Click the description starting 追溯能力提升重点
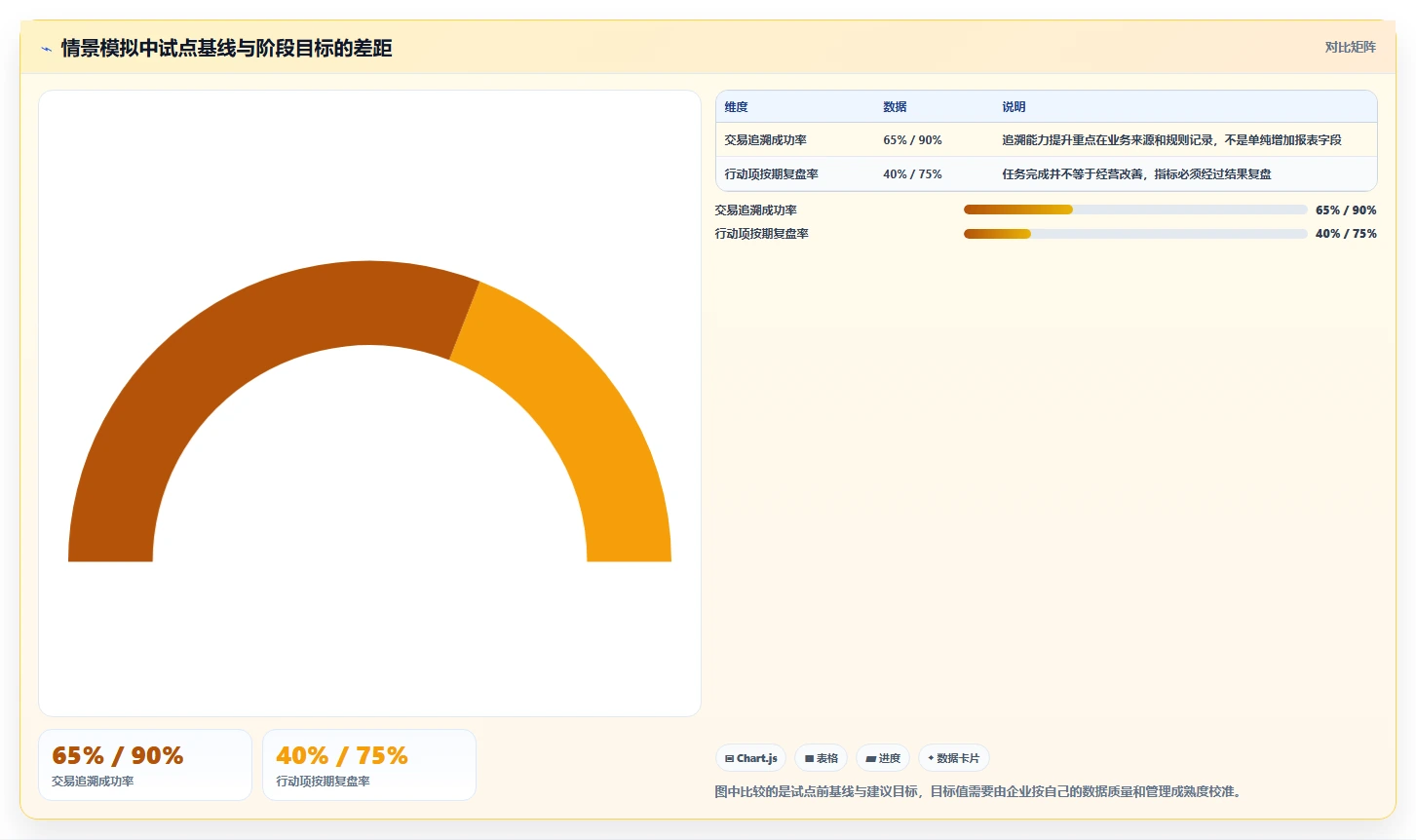 coord(1171,140)
